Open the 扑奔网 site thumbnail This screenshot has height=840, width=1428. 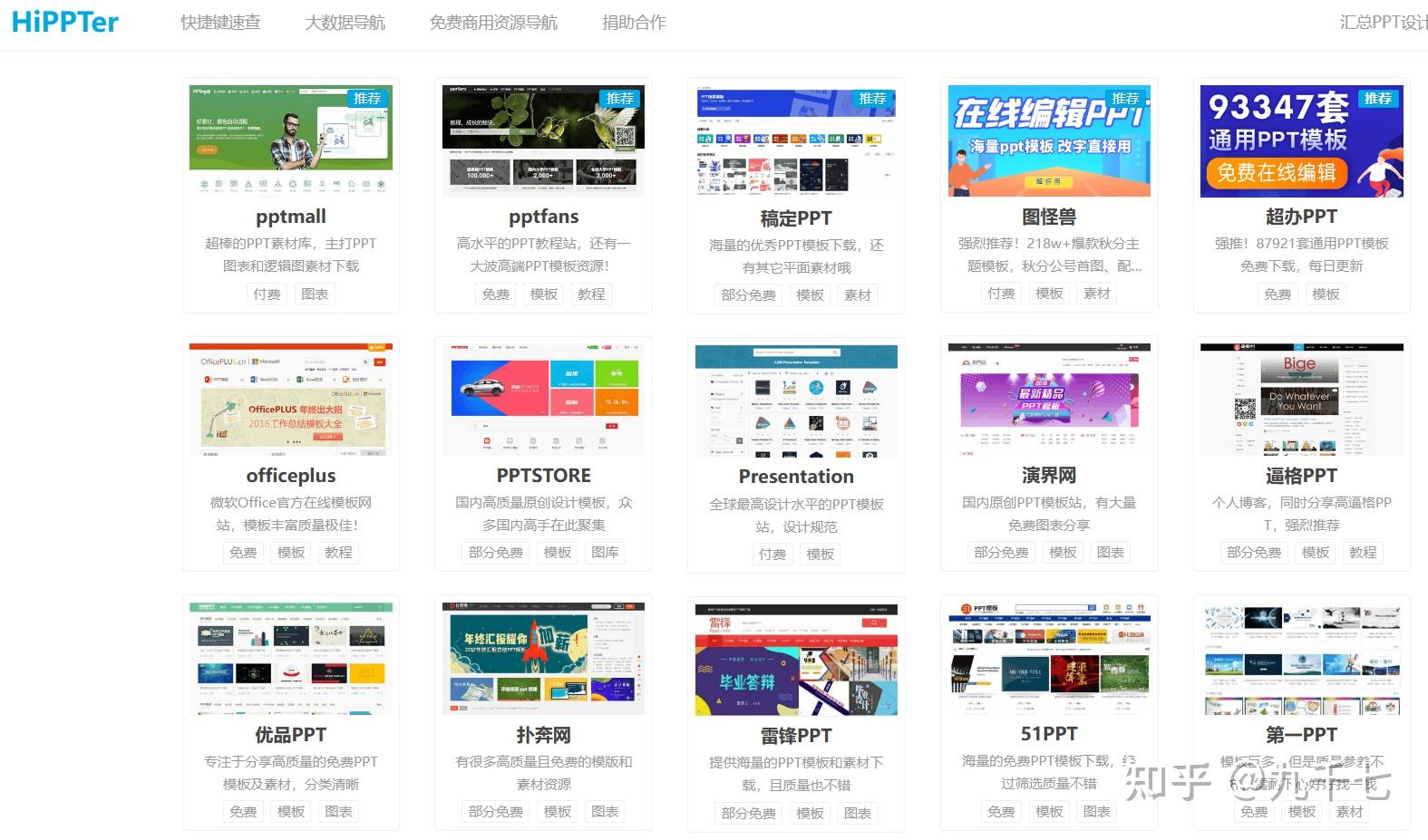pyautogui.click(x=544, y=658)
